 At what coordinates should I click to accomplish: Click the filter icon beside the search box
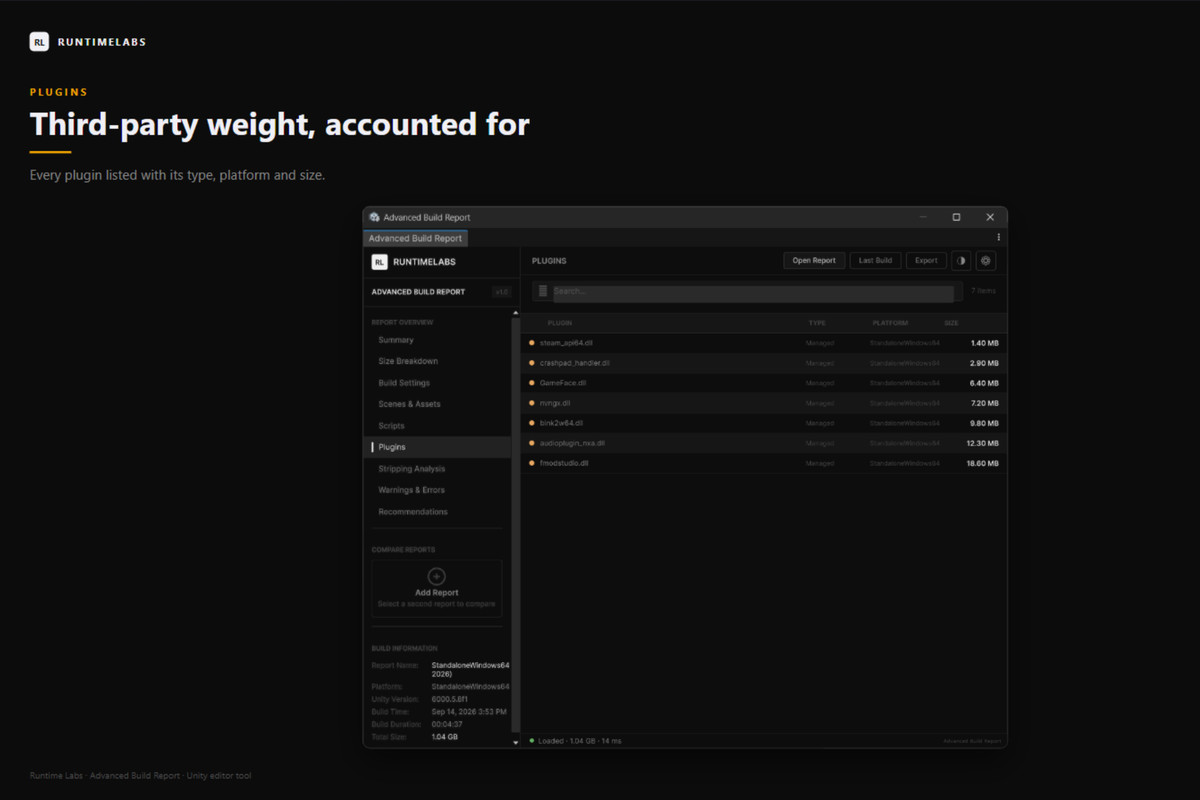543,291
